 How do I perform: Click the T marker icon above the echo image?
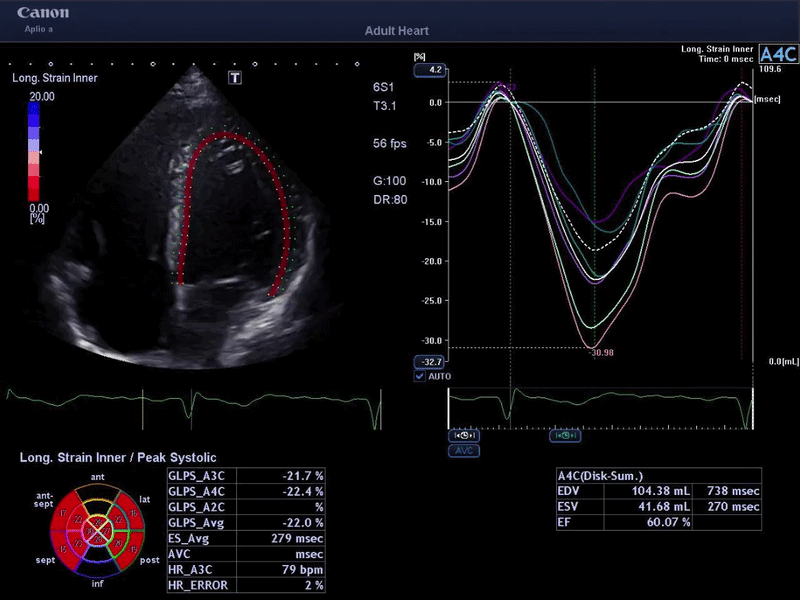pyautogui.click(x=235, y=78)
